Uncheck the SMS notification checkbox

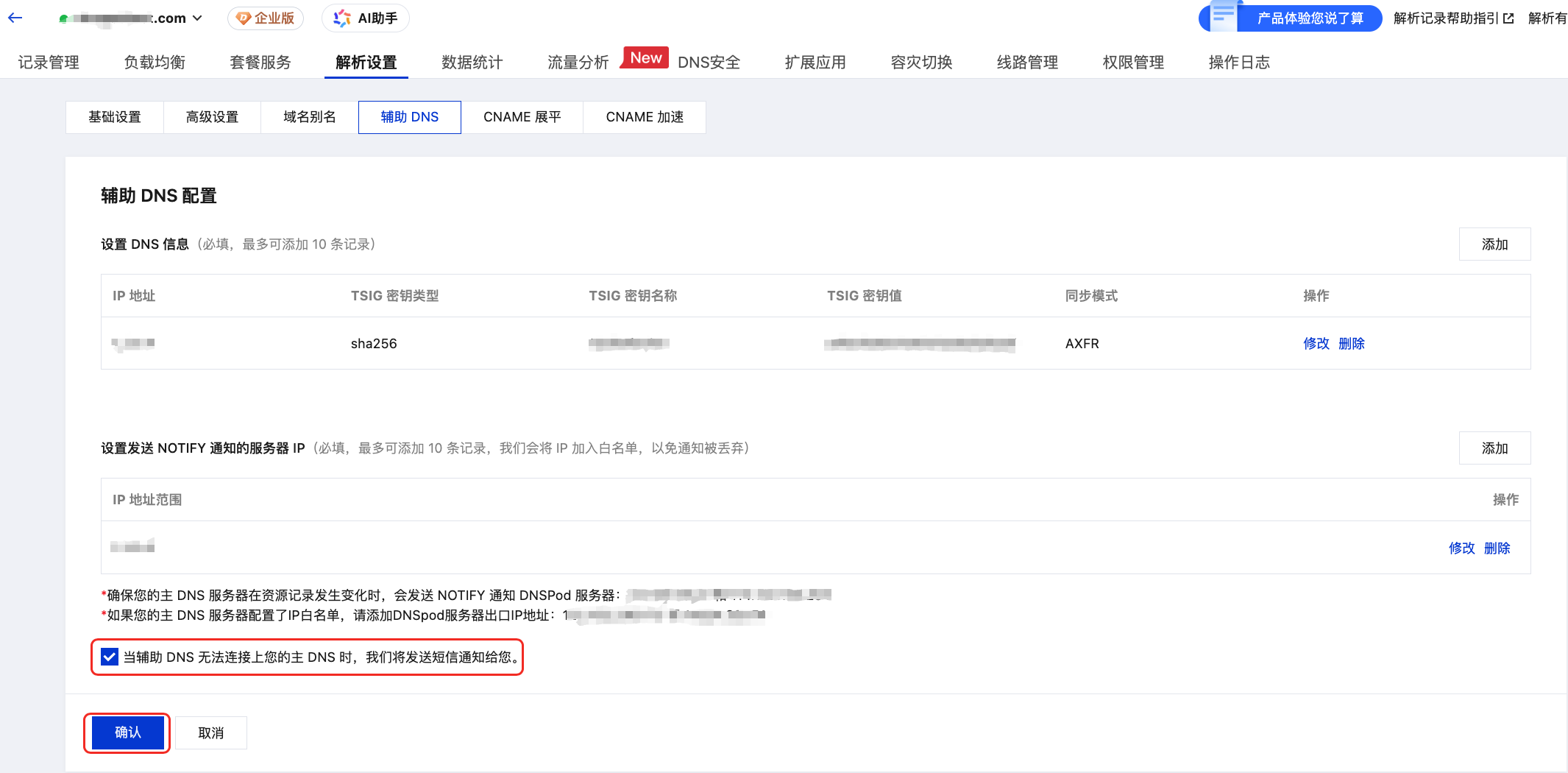pyautogui.click(x=110, y=657)
